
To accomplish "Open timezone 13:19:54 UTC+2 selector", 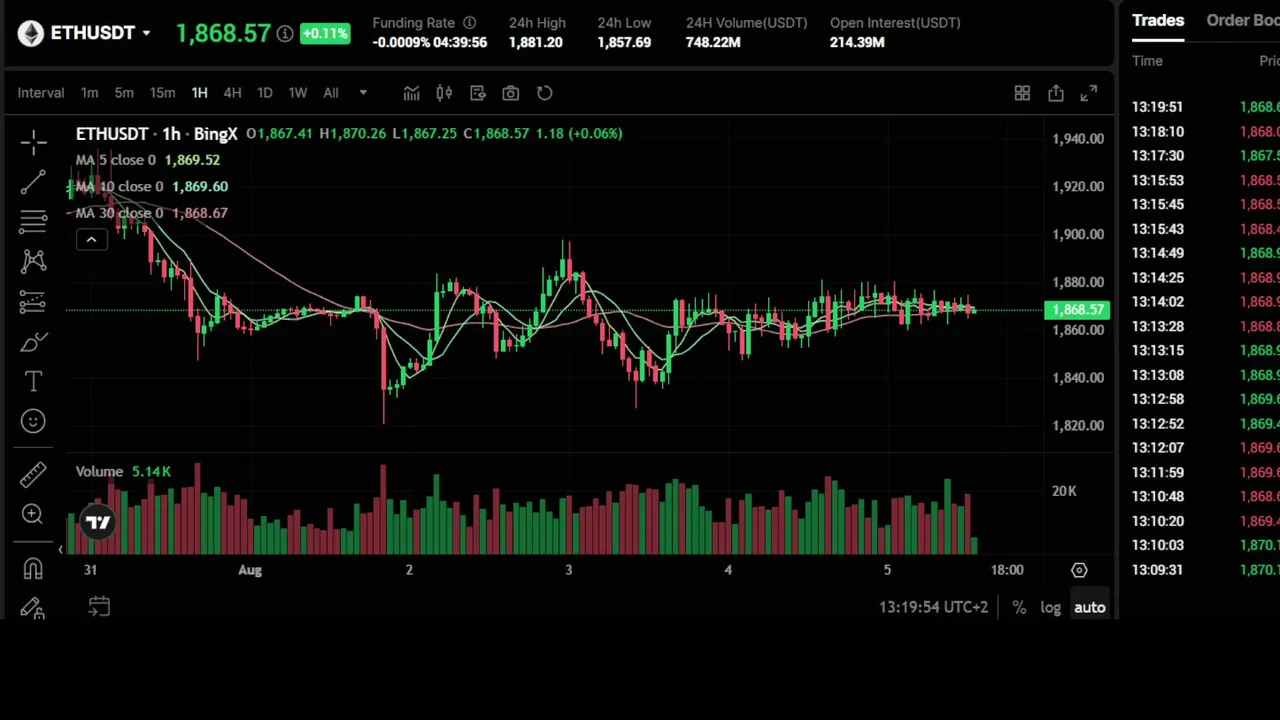I will (x=933, y=607).
